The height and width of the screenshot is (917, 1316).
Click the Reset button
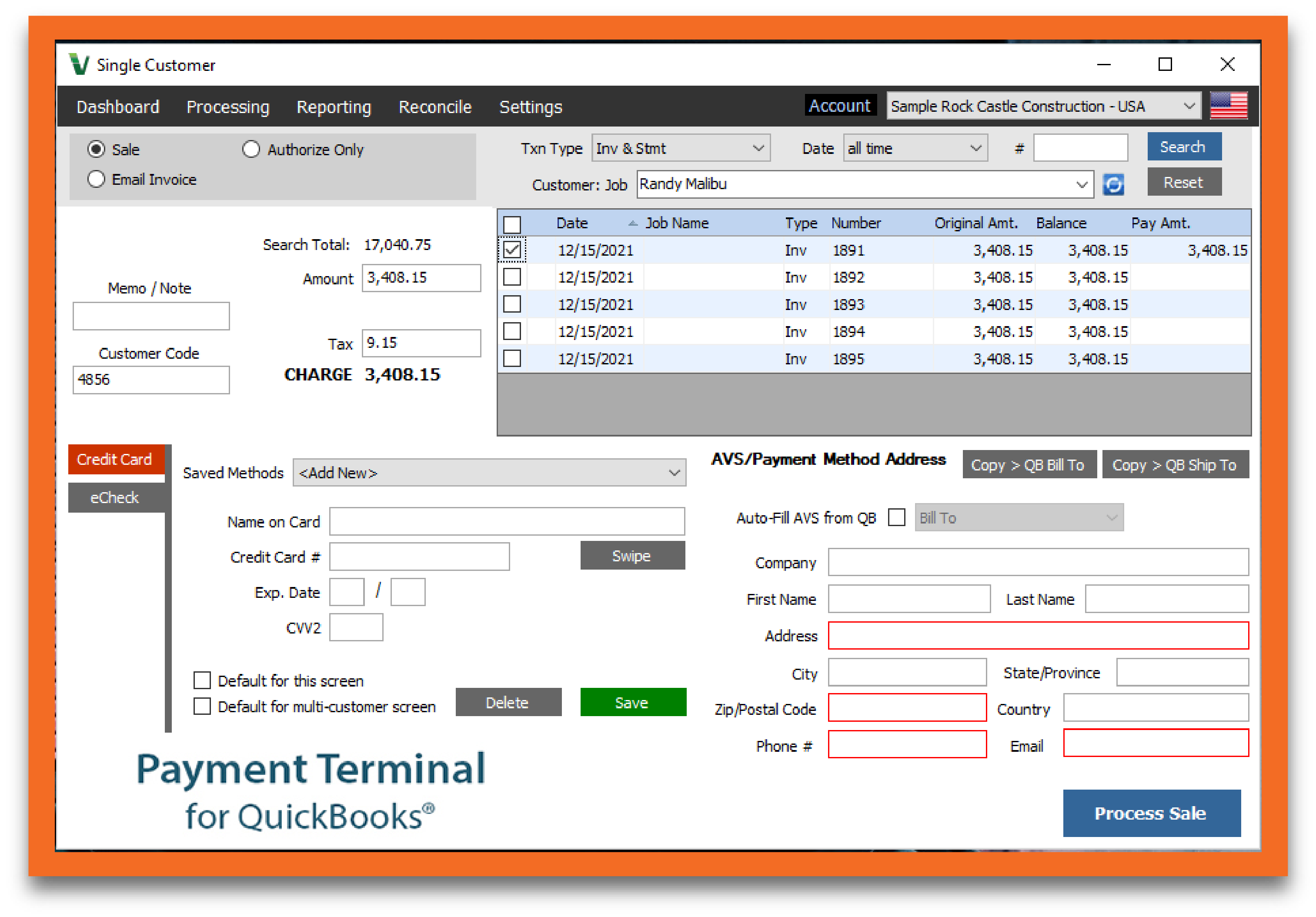(1184, 182)
